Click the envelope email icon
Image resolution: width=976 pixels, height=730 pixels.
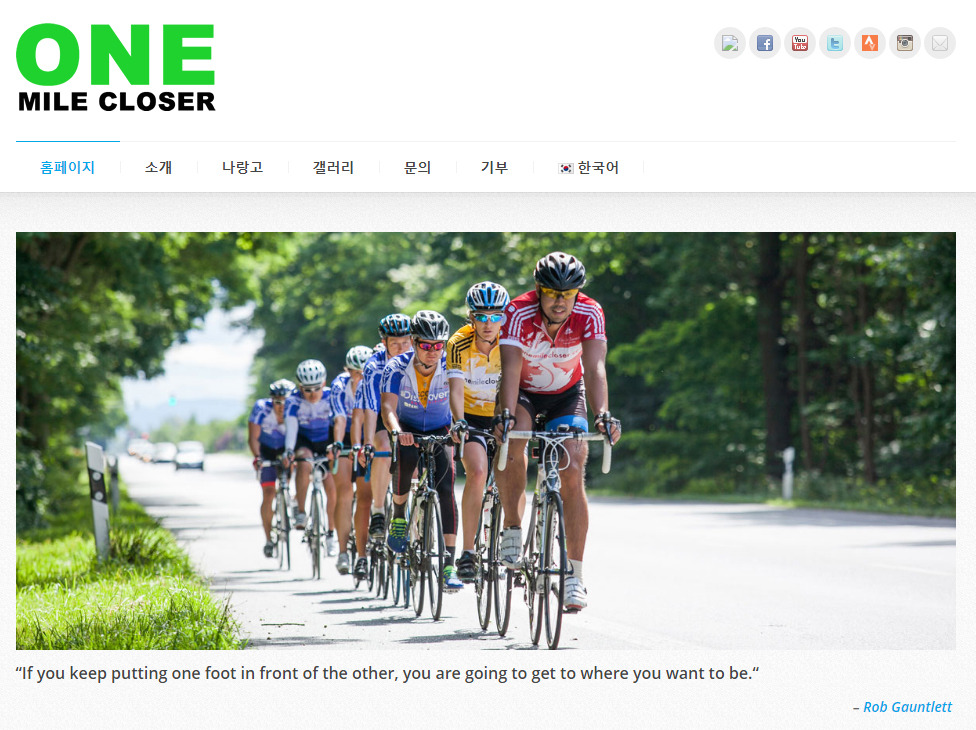coord(940,43)
